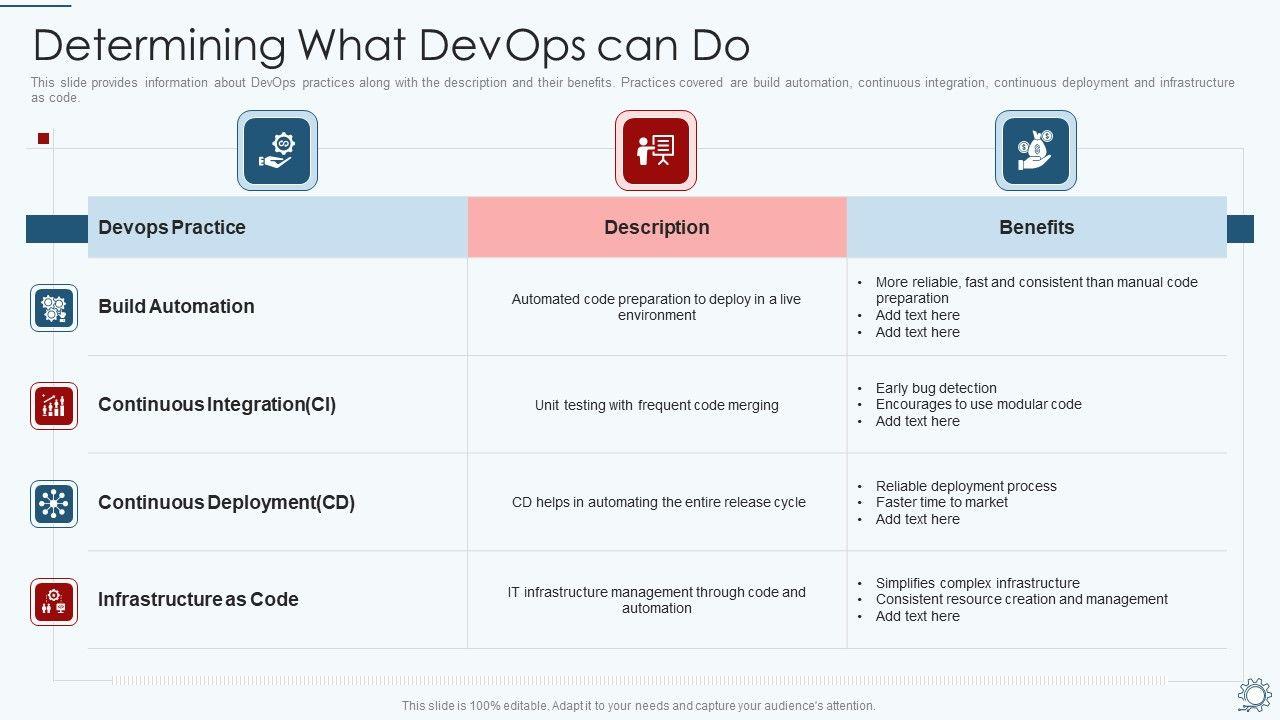1280x720 pixels.
Task: Select the bar chart icon beside Continuous Integration
Action: click(54, 406)
